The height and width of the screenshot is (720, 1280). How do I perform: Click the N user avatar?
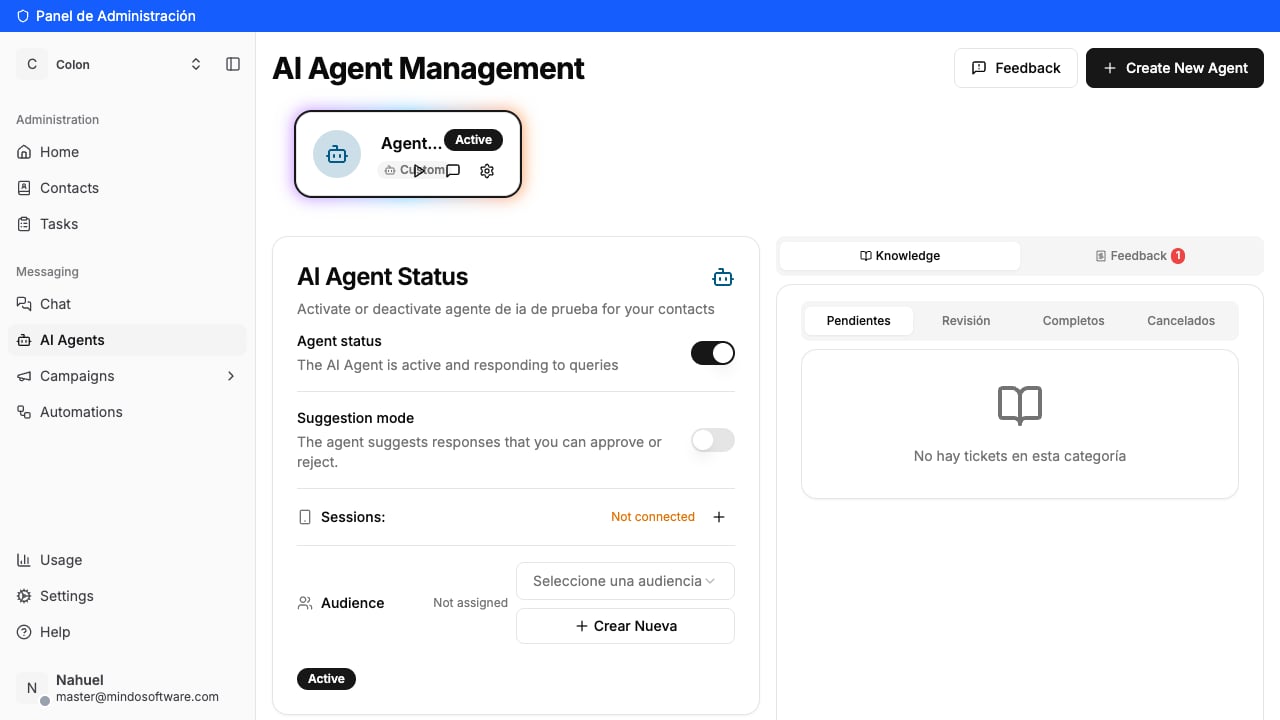click(x=32, y=688)
